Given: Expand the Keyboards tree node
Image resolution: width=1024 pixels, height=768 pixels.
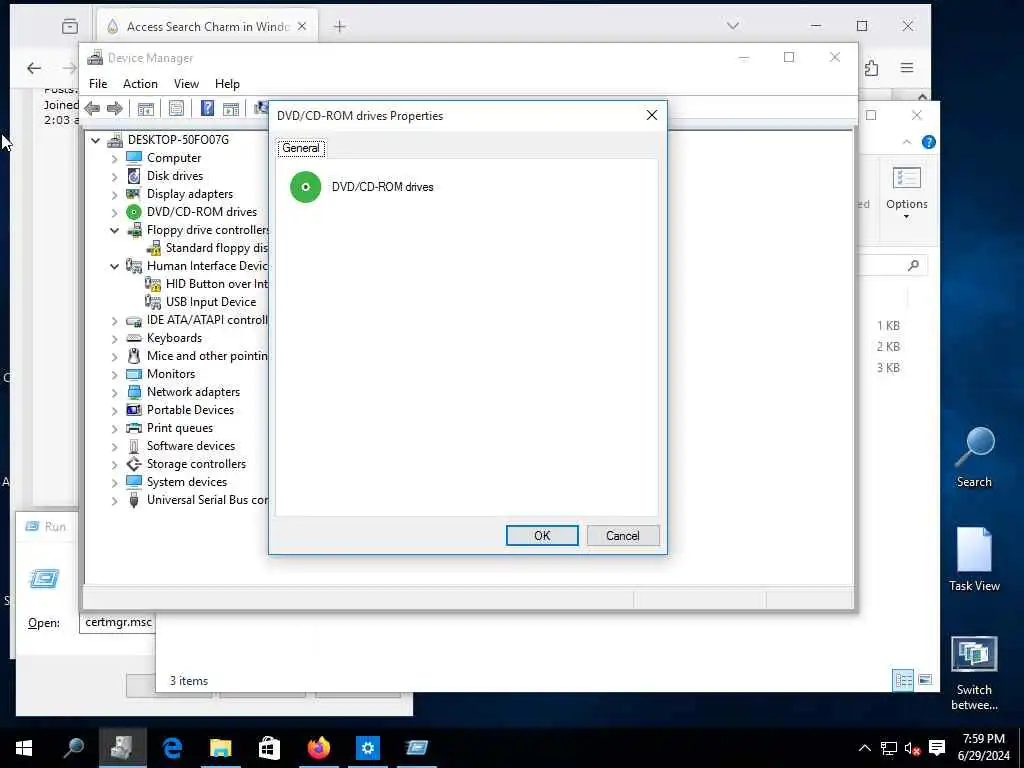Looking at the screenshot, I should [115, 338].
